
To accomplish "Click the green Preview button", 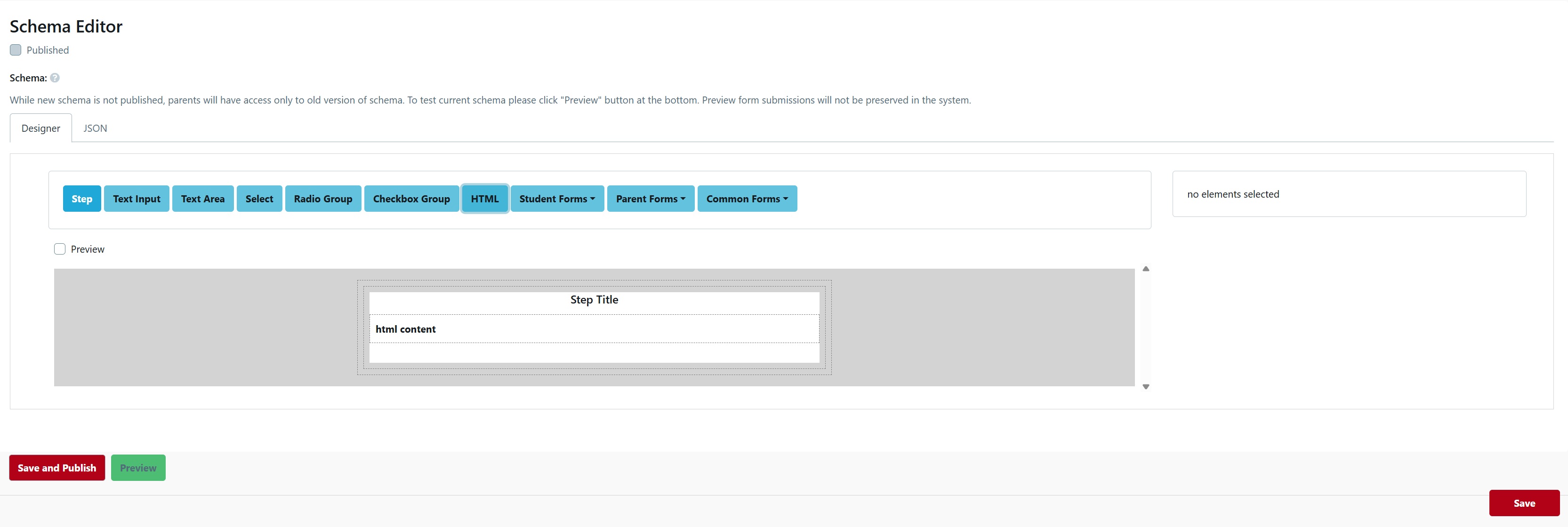I will click(x=137, y=467).
